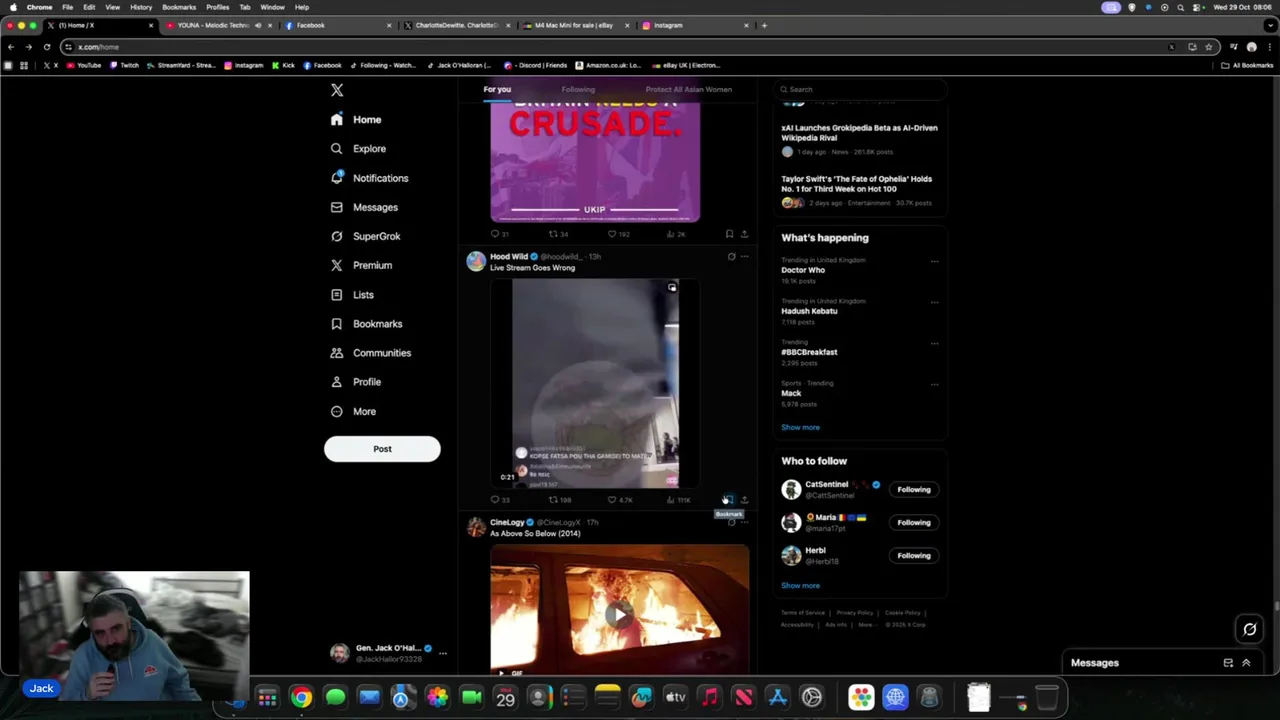Image resolution: width=1280 pixels, height=720 pixels.
Task: Repost the Hood Wild post
Action: 559,499
